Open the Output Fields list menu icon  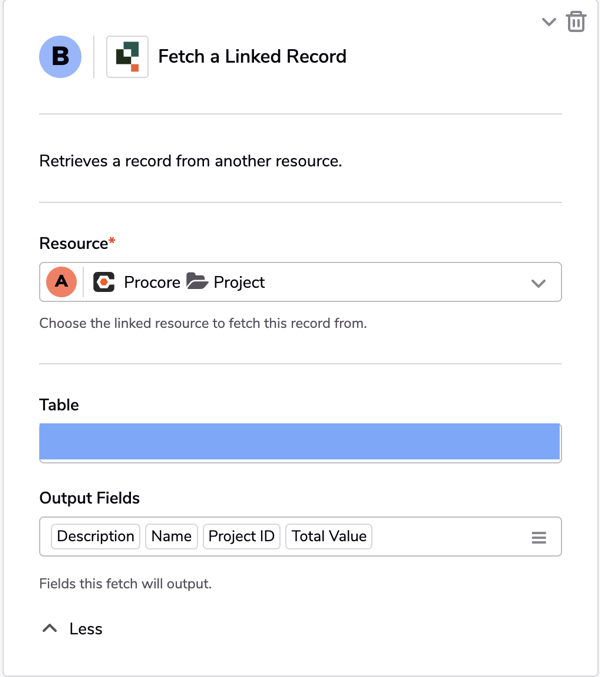539,538
